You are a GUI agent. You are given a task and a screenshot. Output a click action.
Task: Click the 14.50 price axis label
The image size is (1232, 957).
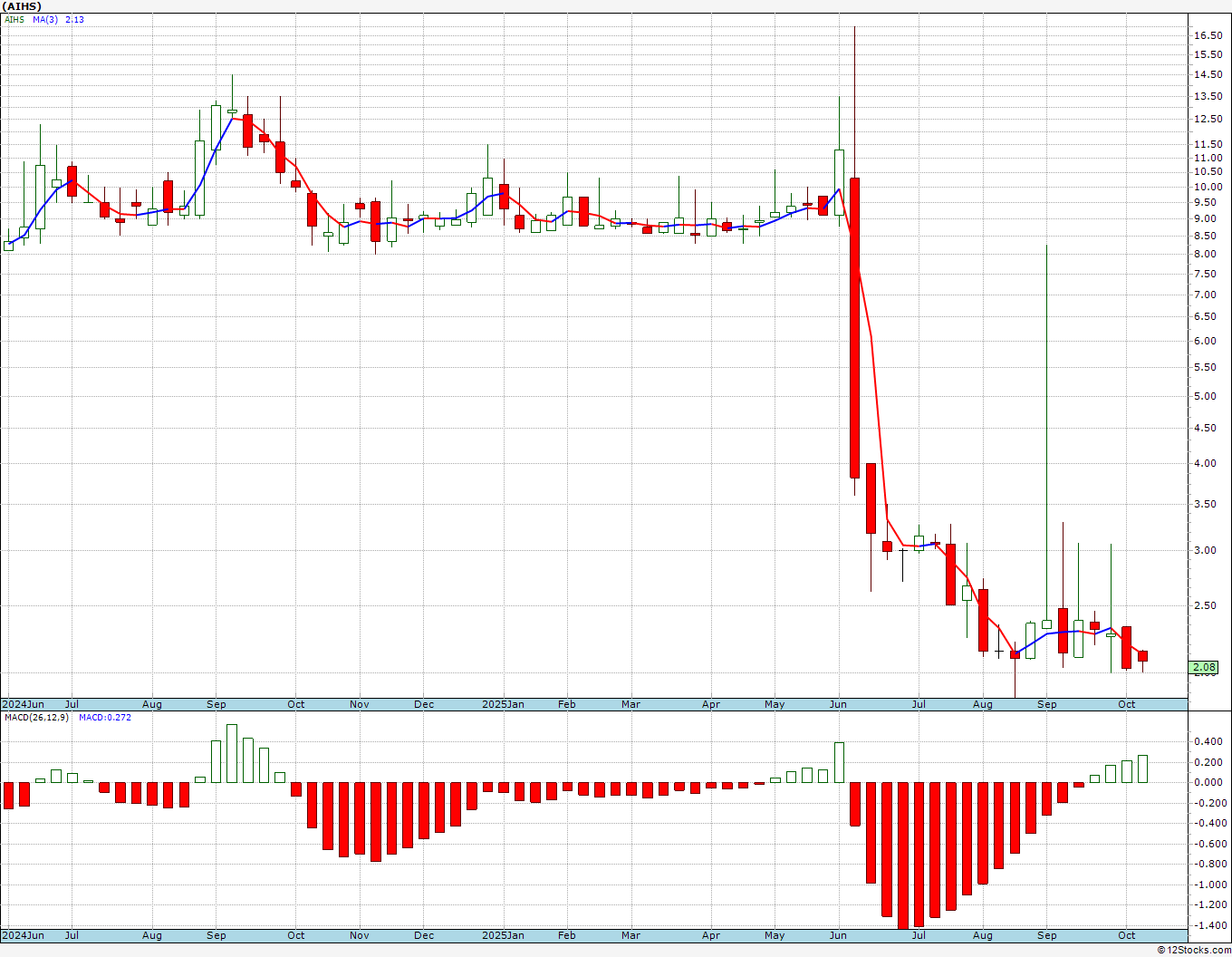1208,74
